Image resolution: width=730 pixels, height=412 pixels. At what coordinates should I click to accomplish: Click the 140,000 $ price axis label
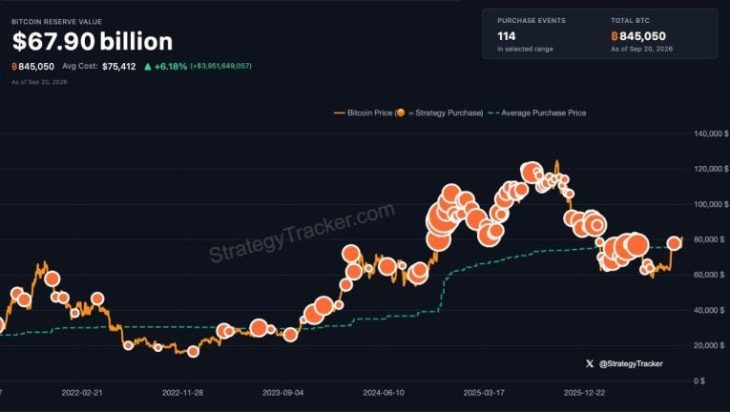pos(711,134)
